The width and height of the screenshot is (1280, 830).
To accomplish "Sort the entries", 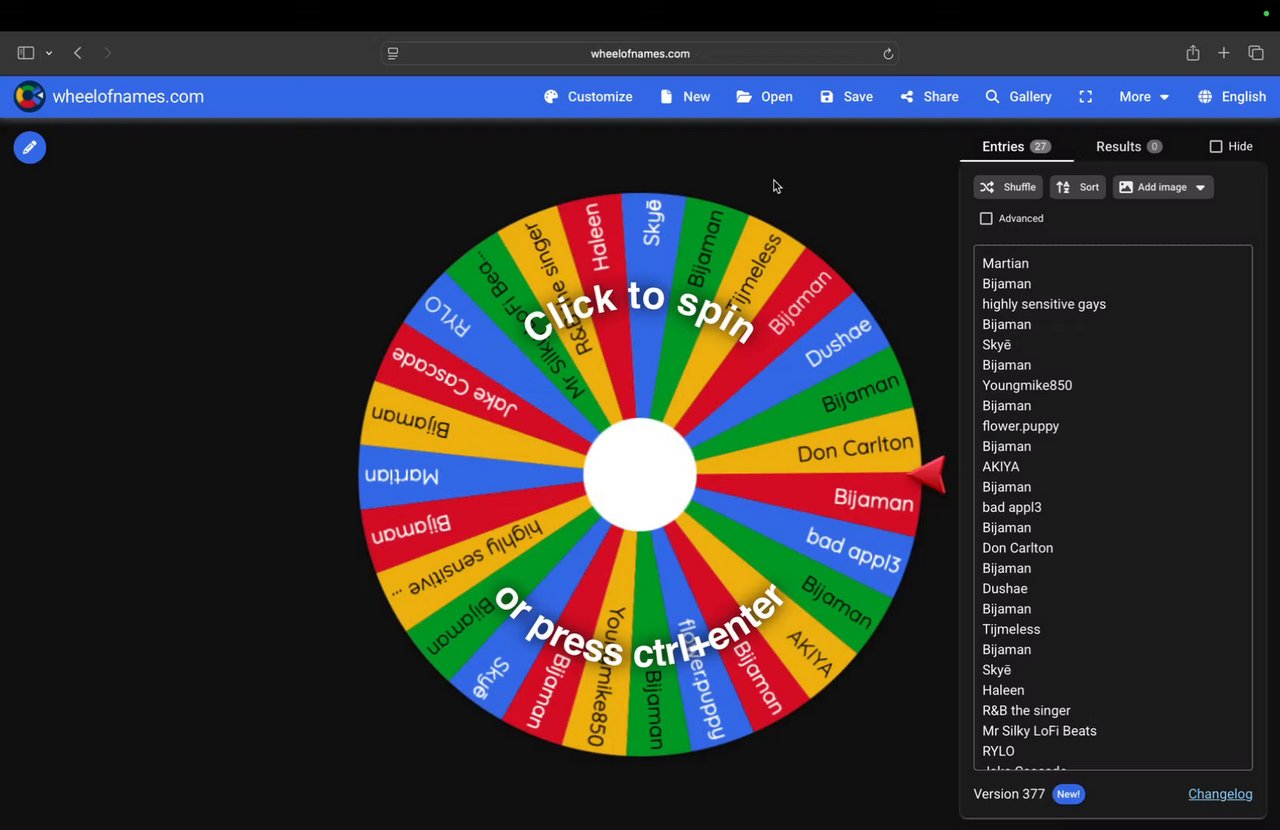I will pyautogui.click(x=1078, y=187).
